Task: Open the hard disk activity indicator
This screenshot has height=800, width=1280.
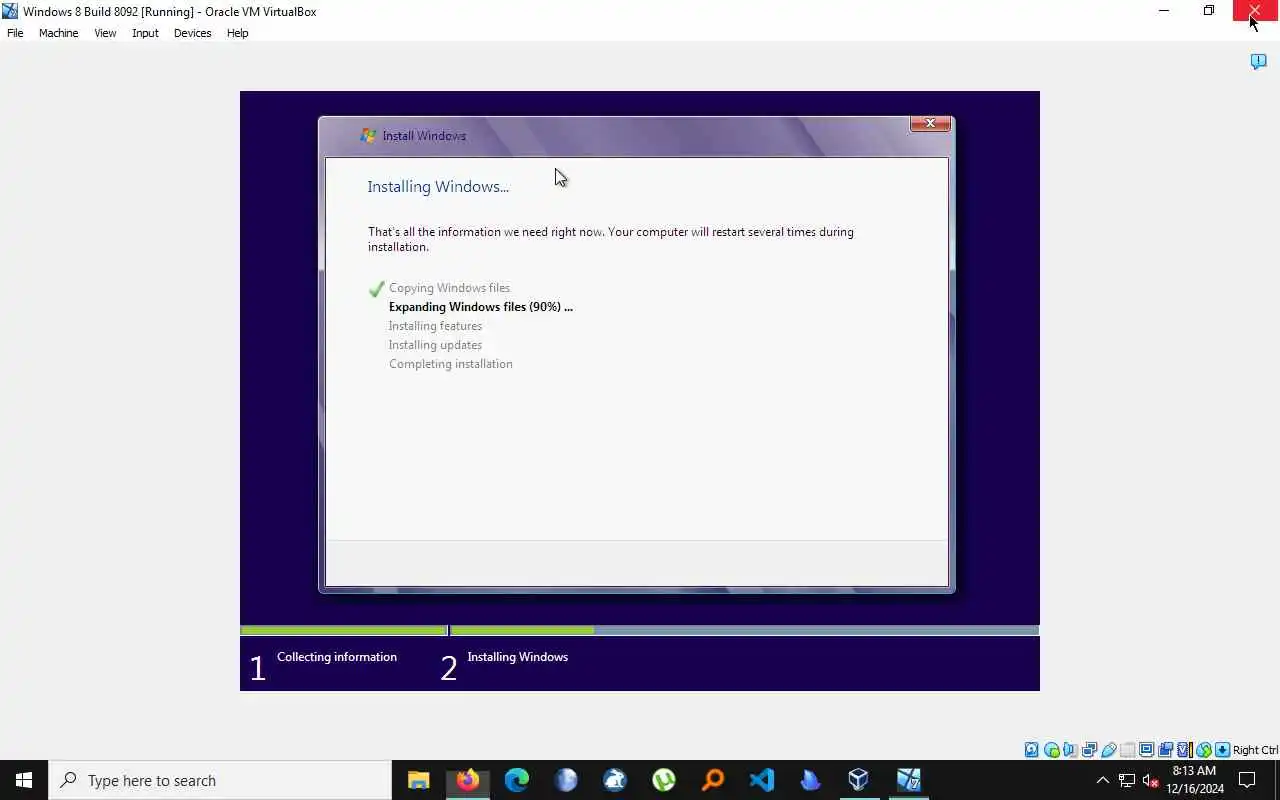Action: click(x=1031, y=750)
